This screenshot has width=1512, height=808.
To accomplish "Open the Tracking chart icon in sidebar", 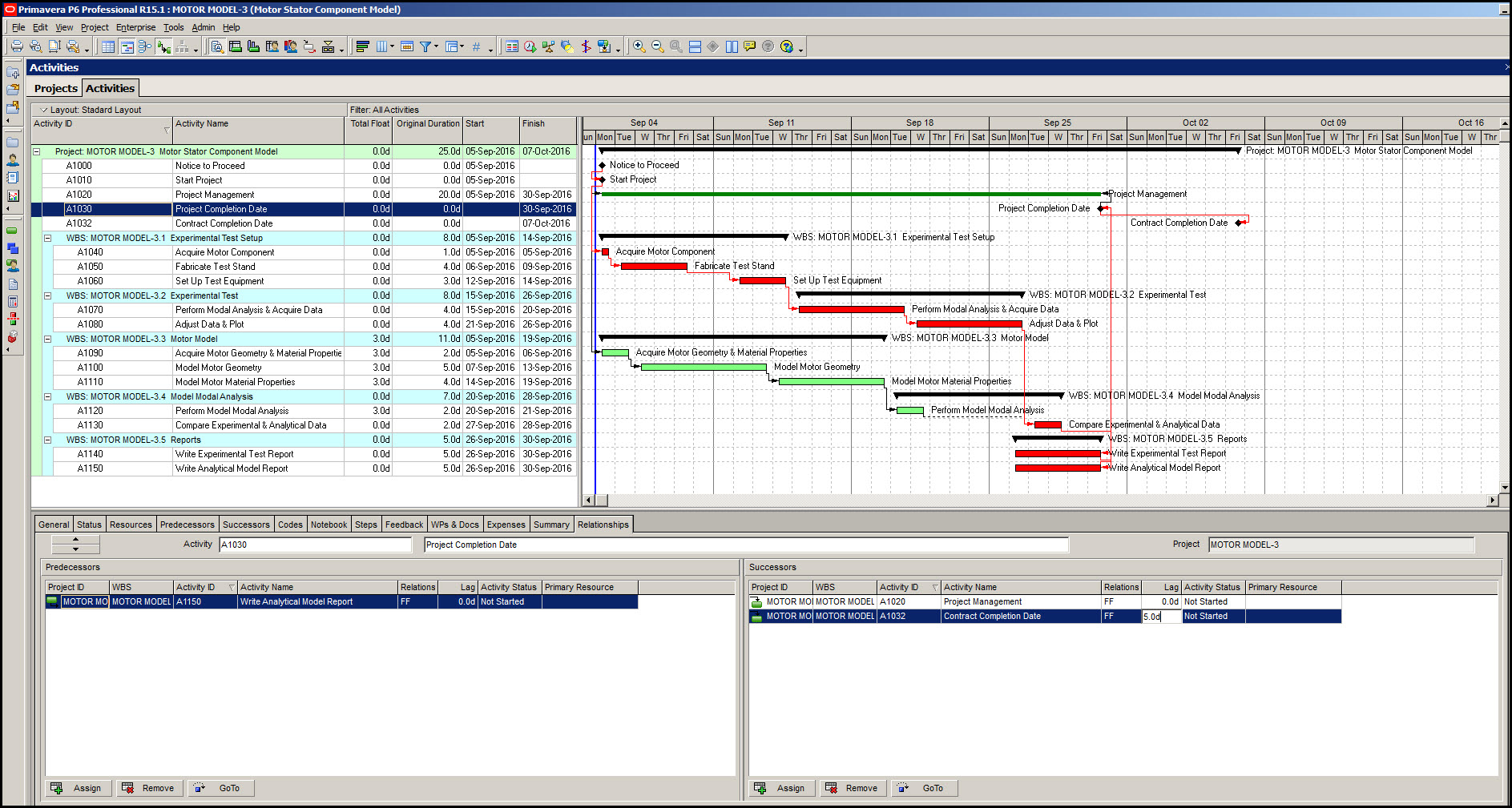I will point(13,195).
